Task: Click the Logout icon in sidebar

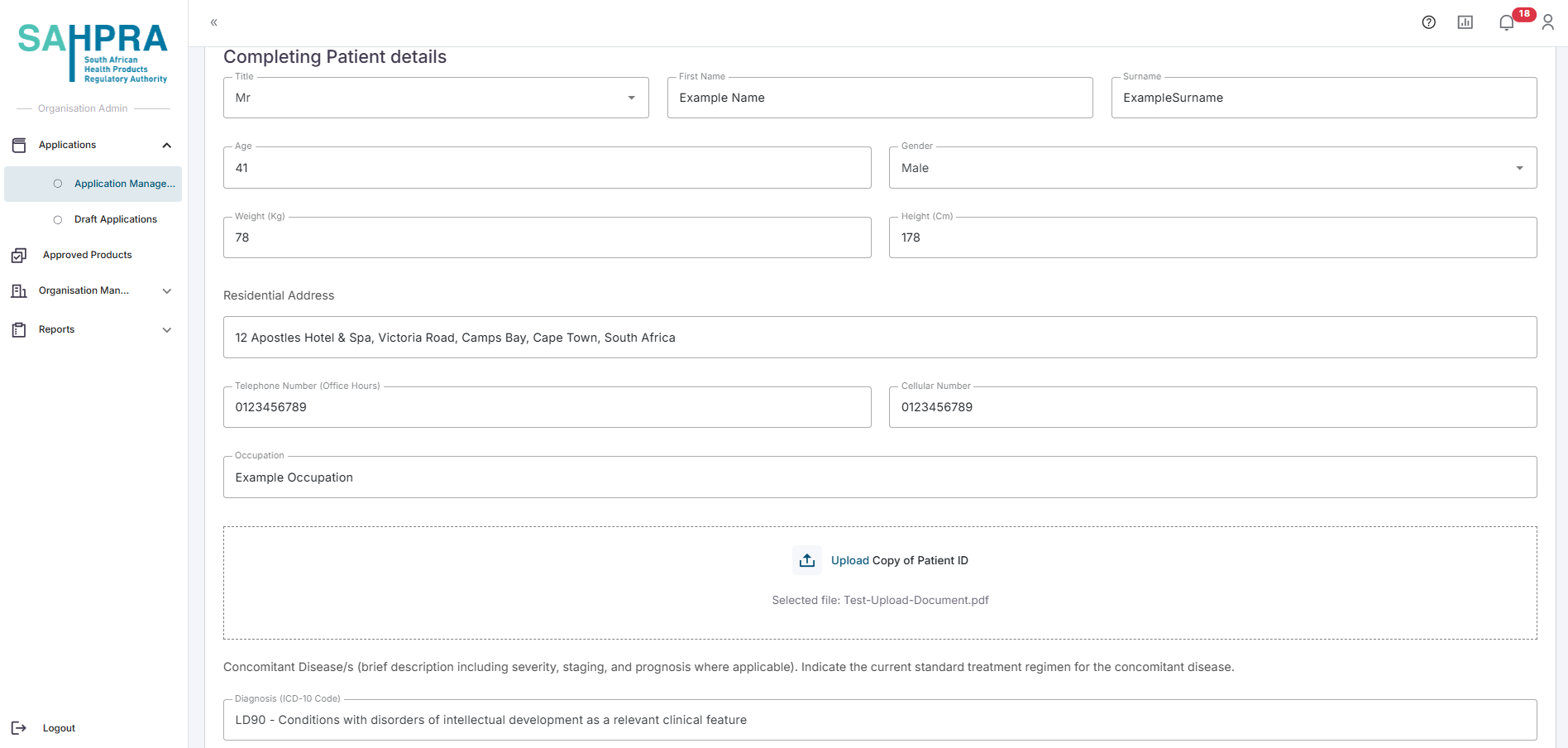Action: (19, 728)
